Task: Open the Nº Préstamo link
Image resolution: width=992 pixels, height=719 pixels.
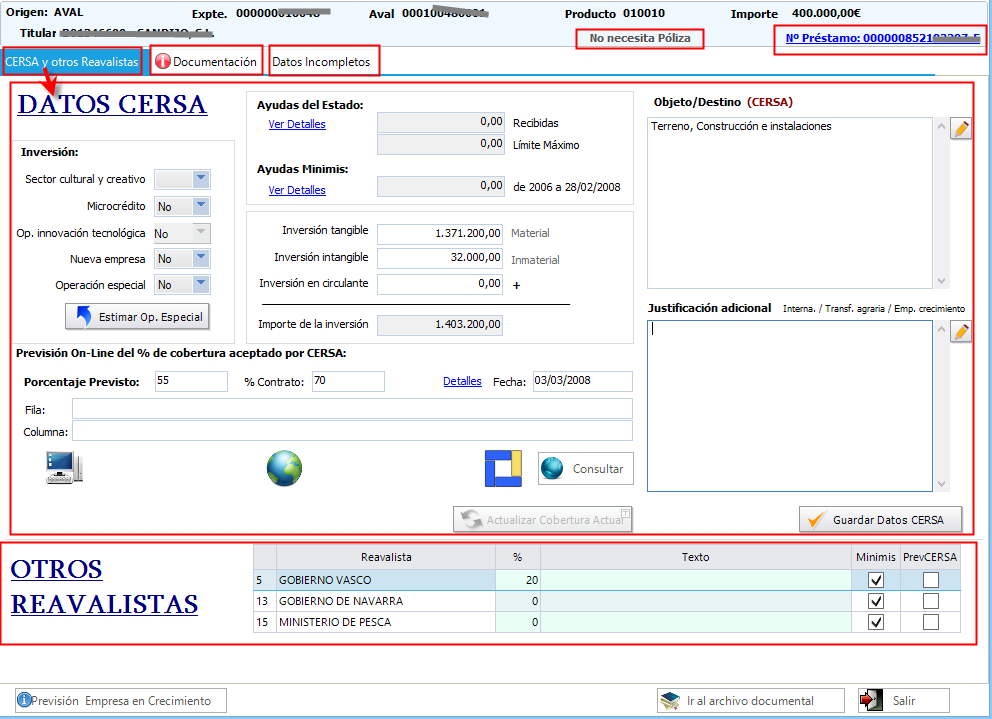Action: pos(883,38)
